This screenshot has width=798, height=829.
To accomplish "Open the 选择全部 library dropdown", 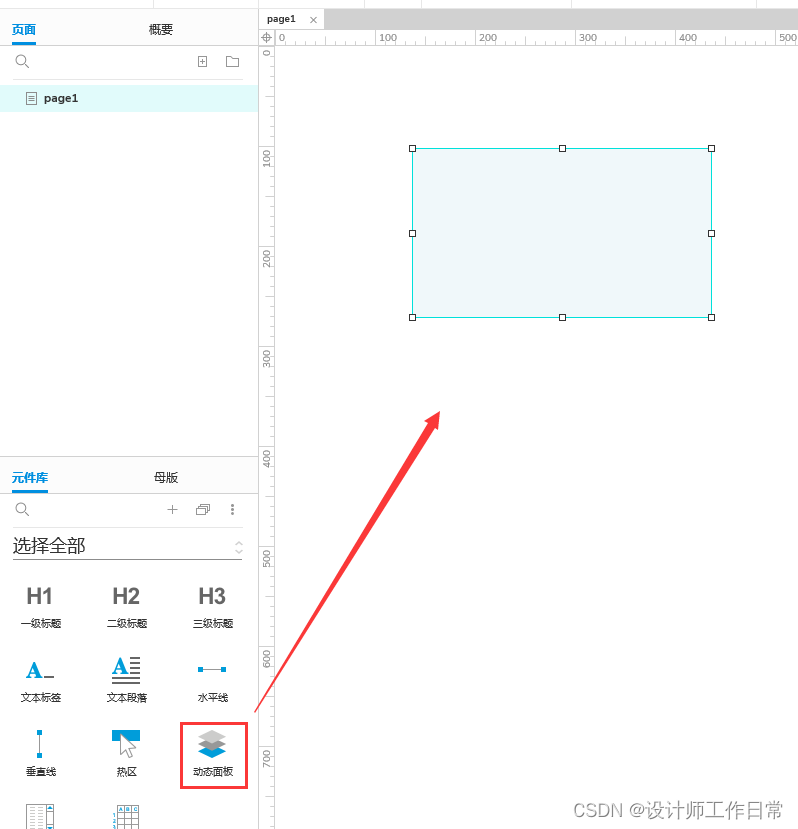I will [x=127, y=547].
